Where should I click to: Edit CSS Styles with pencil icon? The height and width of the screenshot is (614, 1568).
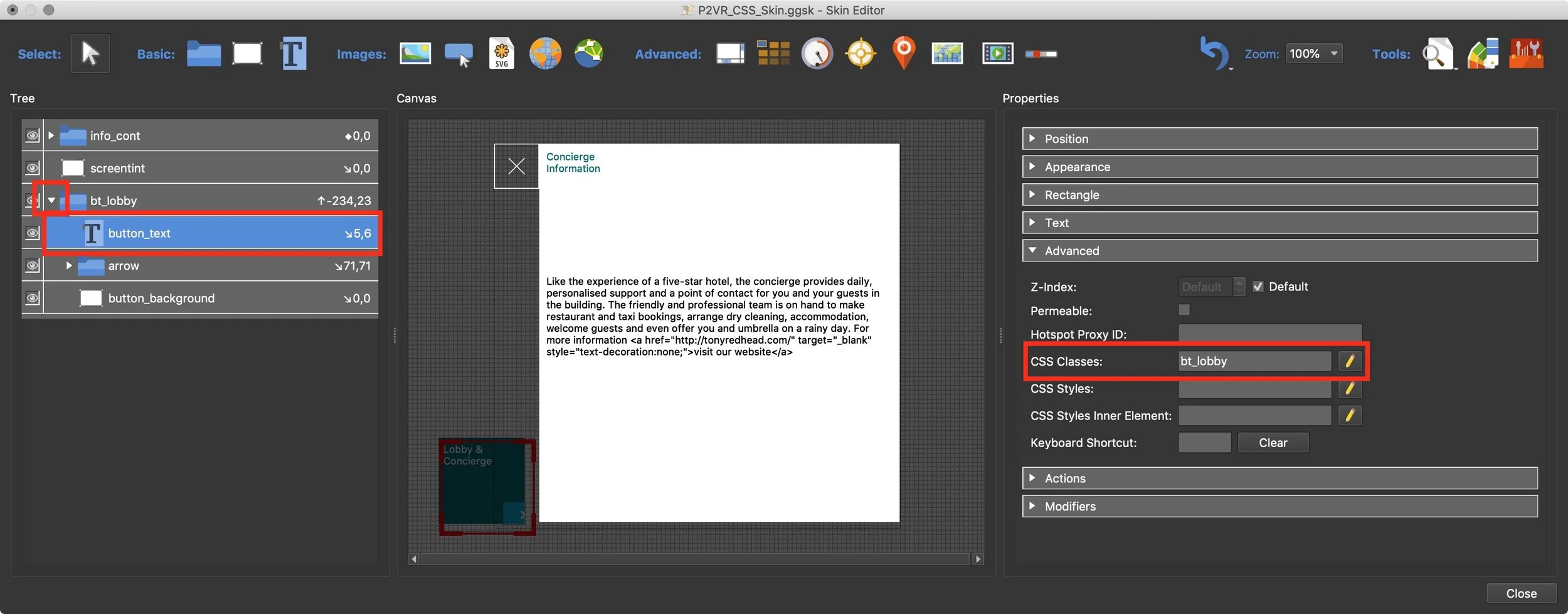coord(1350,389)
